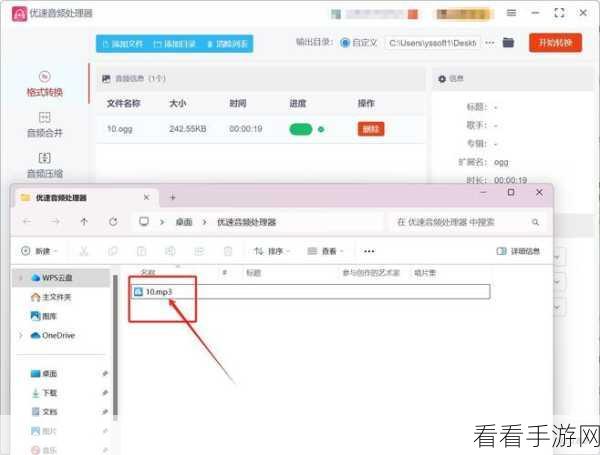Select 音频合并 in the audio app sidebar

[45, 125]
